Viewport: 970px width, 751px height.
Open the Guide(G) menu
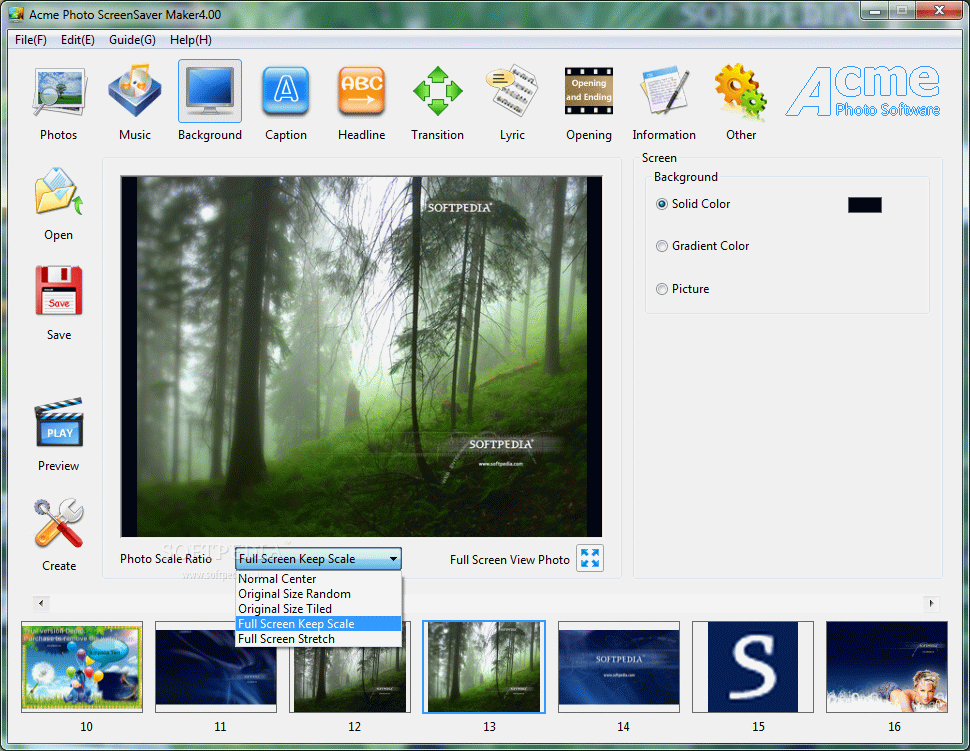(132, 40)
